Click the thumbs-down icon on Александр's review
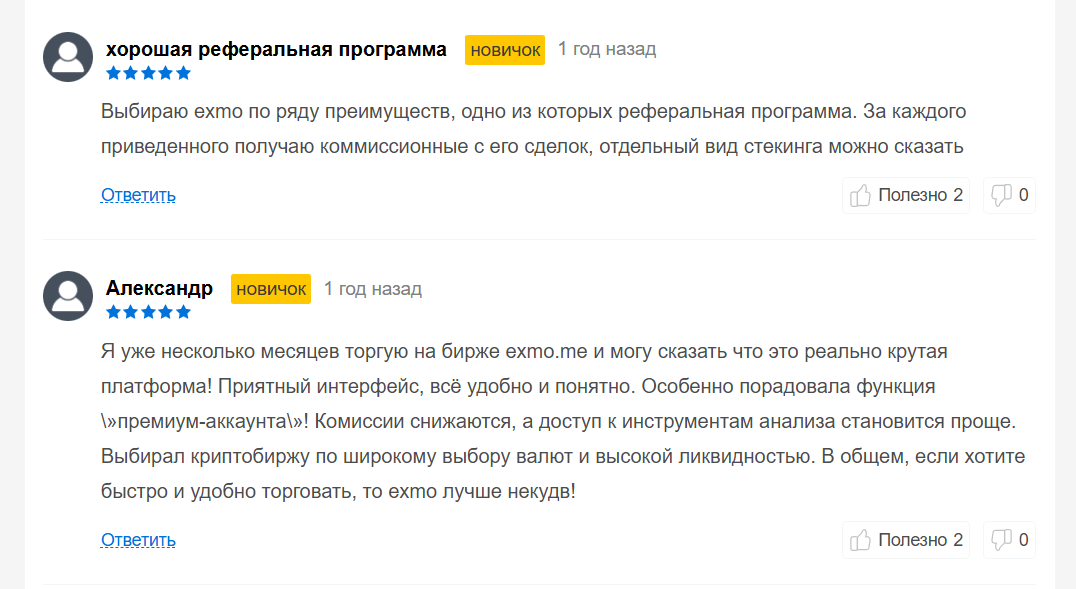Image resolution: width=1076 pixels, height=589 pixels. coord(1003,540)
